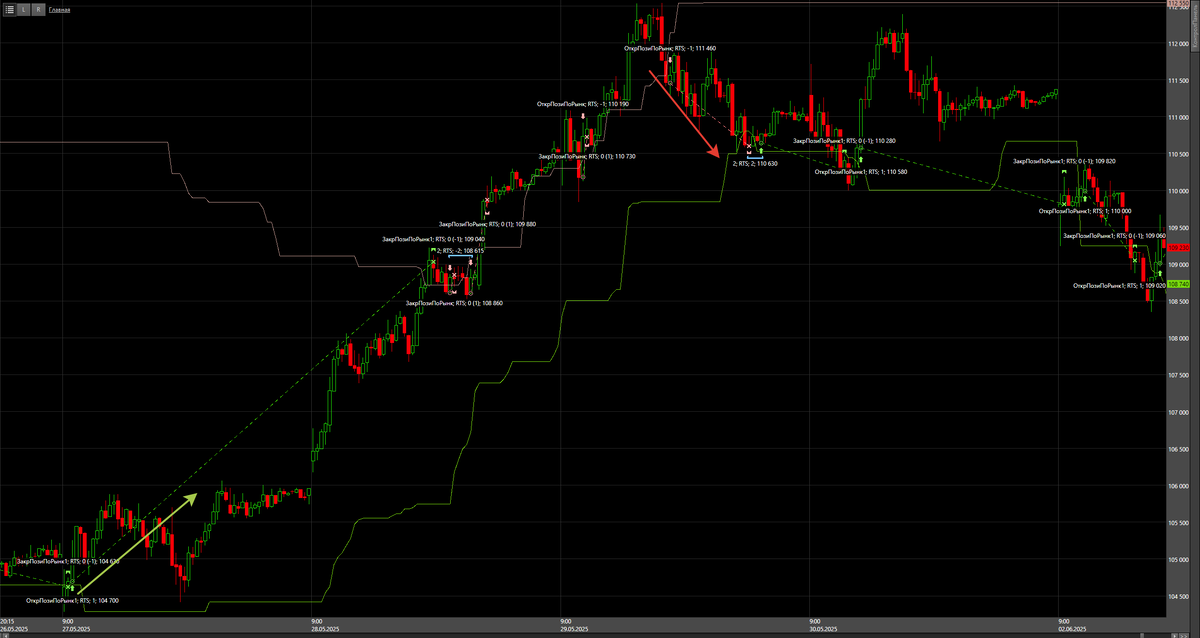Click the 28.05.2025 date label on time axis
Image resolution: width=1200 pixels, height=638 pixels.
click(326, 627)
